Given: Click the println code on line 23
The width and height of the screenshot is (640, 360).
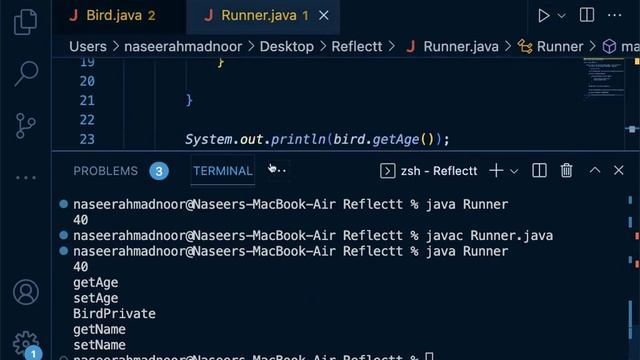Looking at the screenshot, I should click(x=298, y=140).
